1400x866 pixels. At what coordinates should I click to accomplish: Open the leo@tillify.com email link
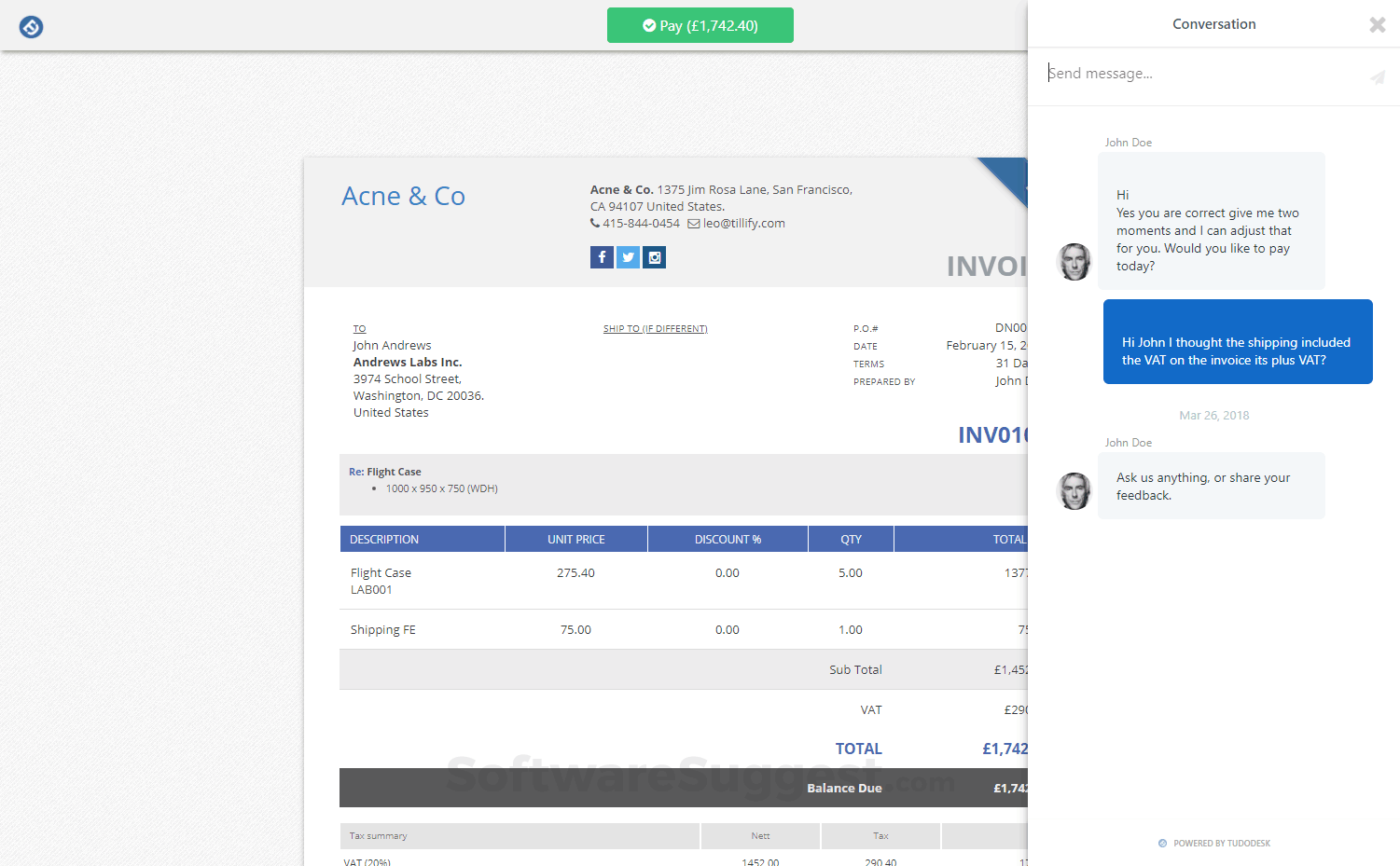point(744,224)
